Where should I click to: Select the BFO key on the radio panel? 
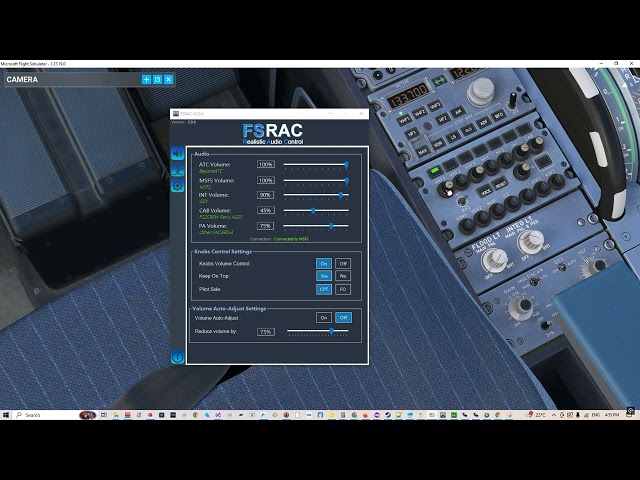[x=499, y=116]
